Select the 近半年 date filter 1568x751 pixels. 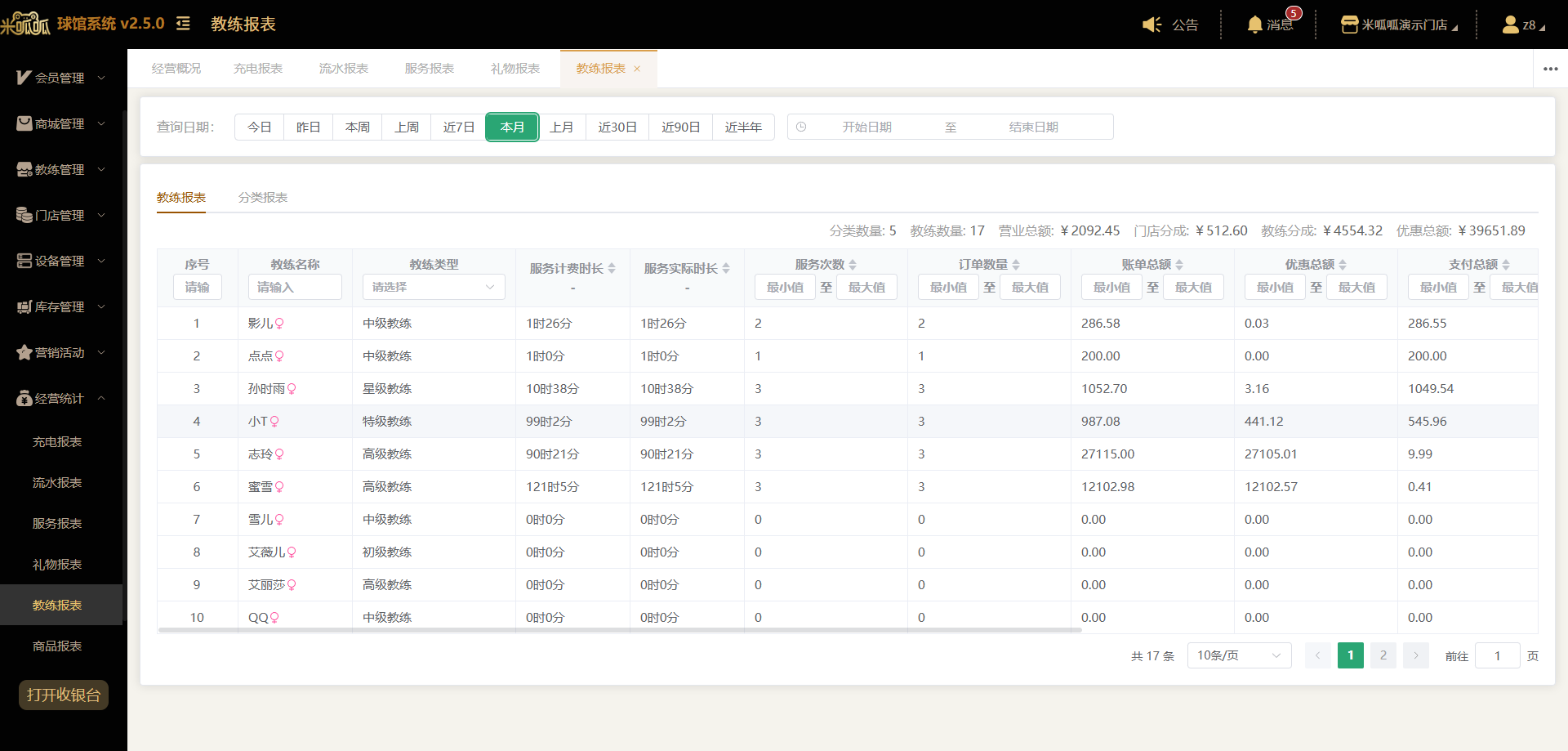743,127
